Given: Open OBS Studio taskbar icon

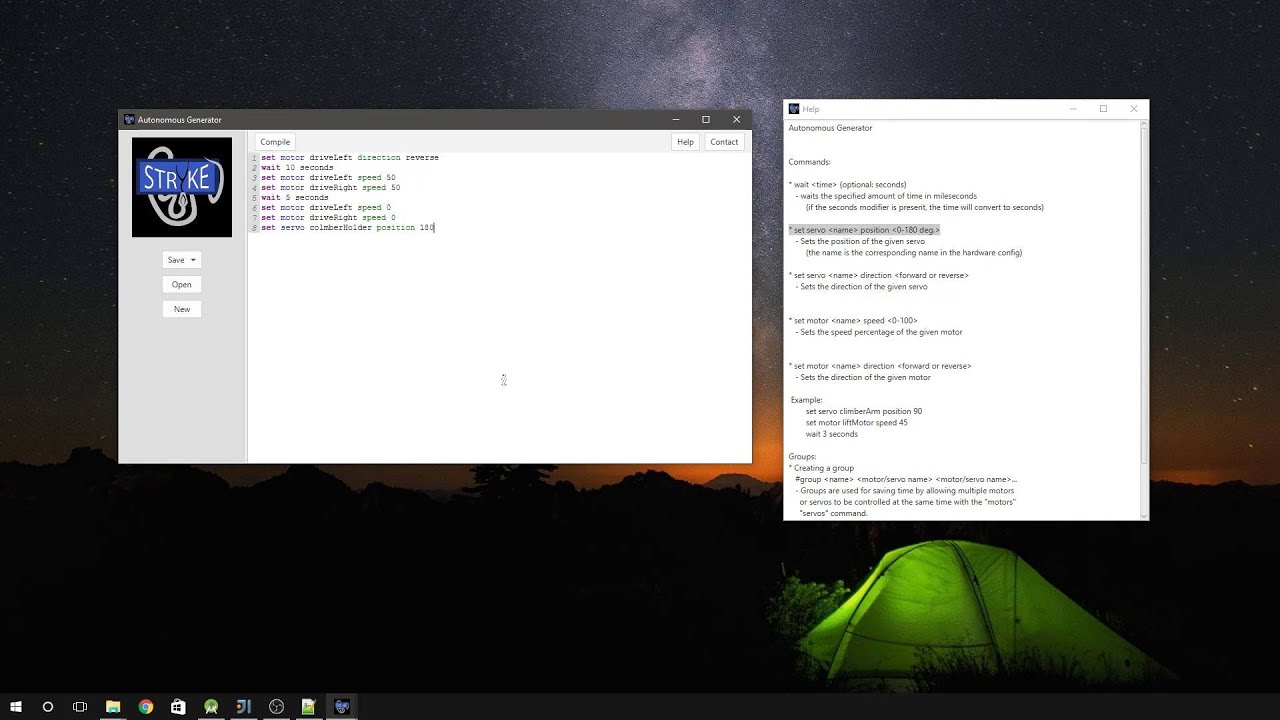Looking at the screenshot, I should 276,707.
